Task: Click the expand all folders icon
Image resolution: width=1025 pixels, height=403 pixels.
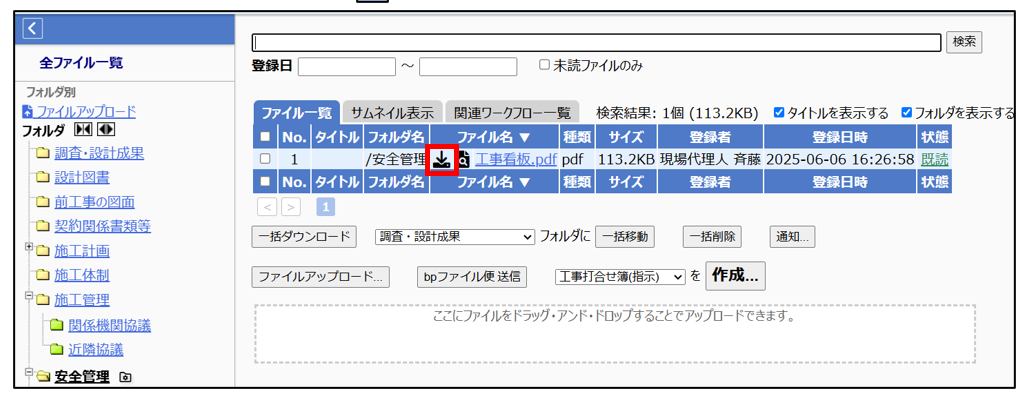Action: [106, 130]
